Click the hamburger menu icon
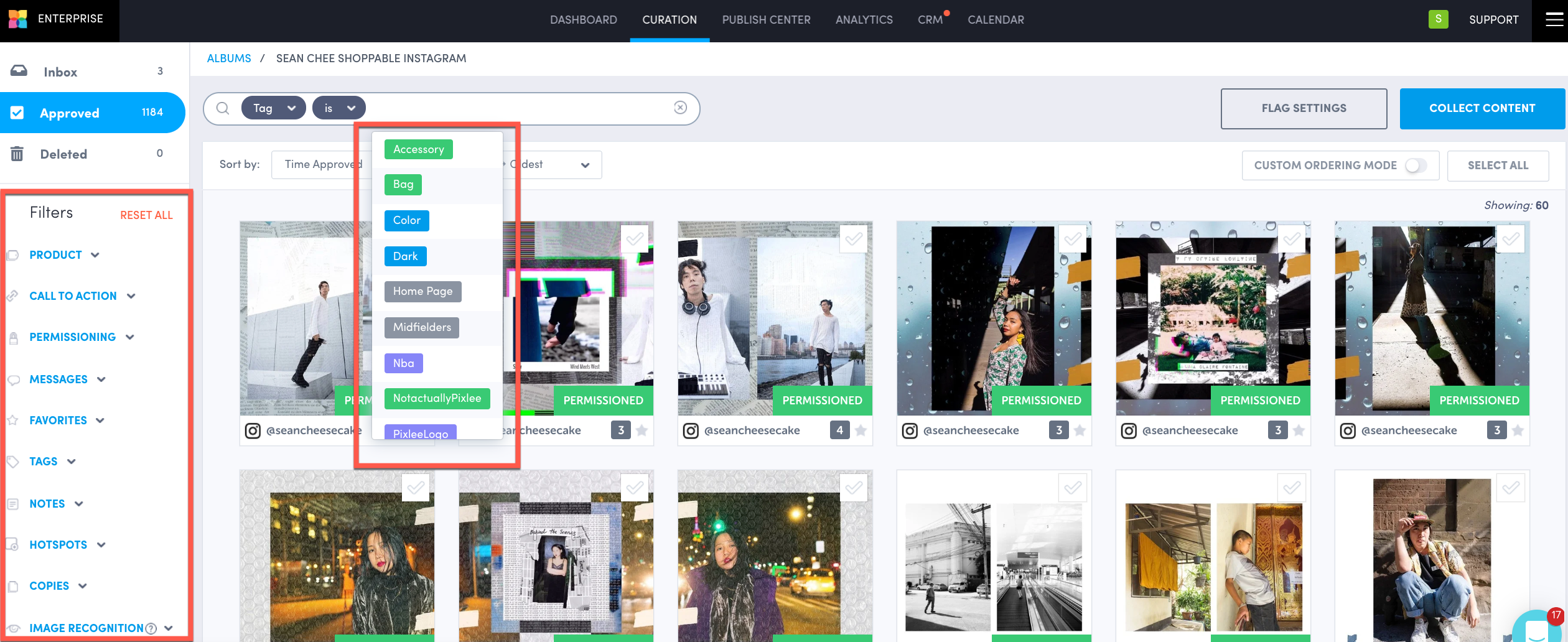This screenshot has height=642, width=1568. (1554, 20)
